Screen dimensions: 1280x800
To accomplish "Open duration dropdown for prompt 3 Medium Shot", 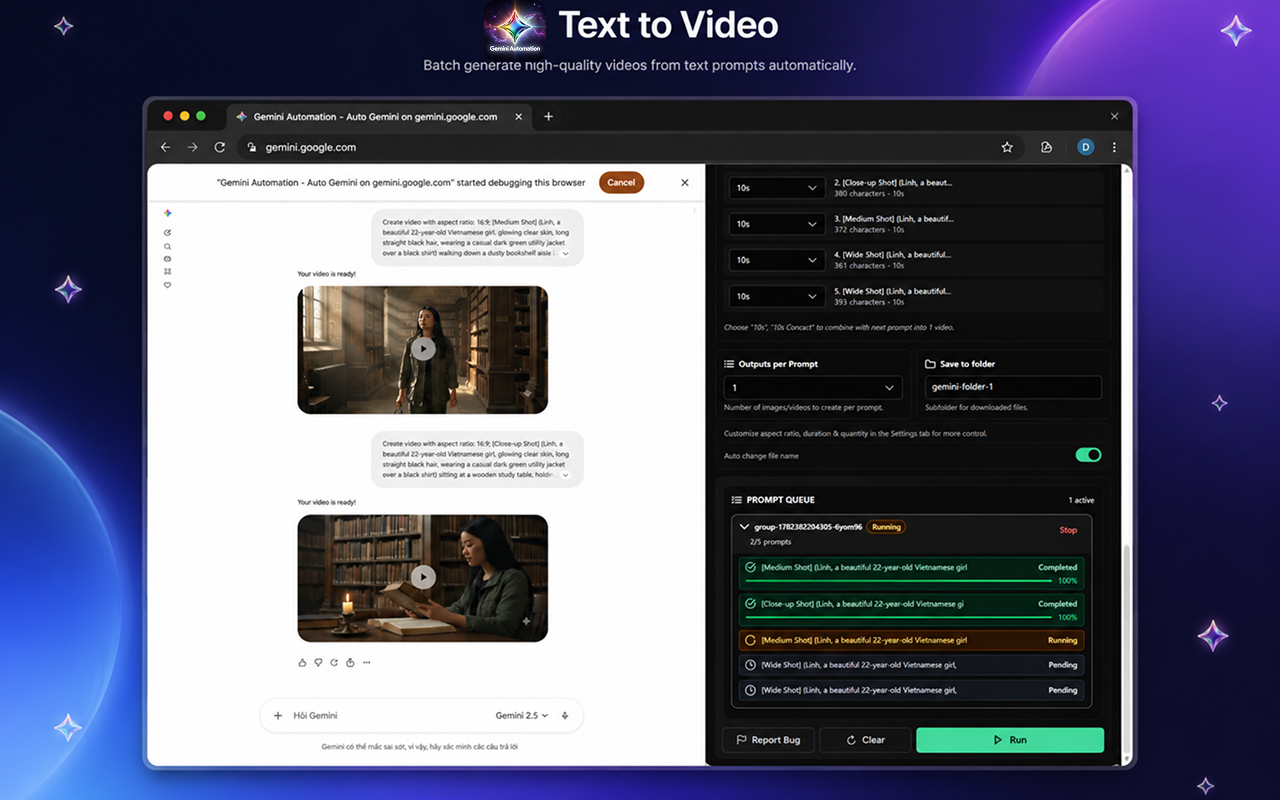I will click(x=777, y=223).
